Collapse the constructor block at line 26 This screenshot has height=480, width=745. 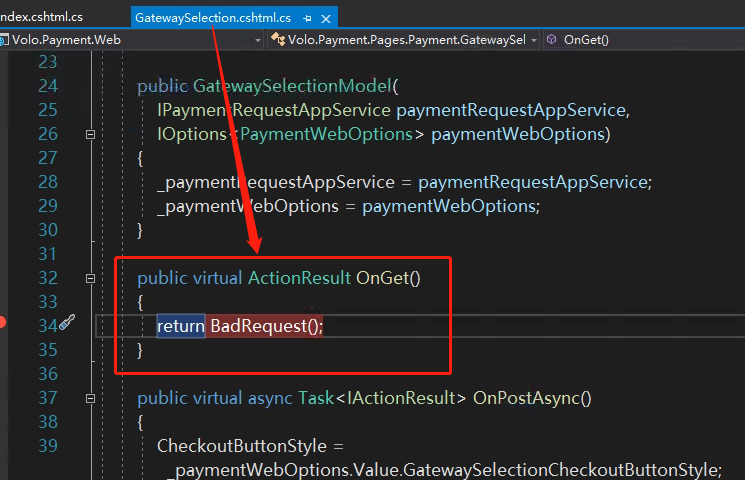[x=91, y=134]
